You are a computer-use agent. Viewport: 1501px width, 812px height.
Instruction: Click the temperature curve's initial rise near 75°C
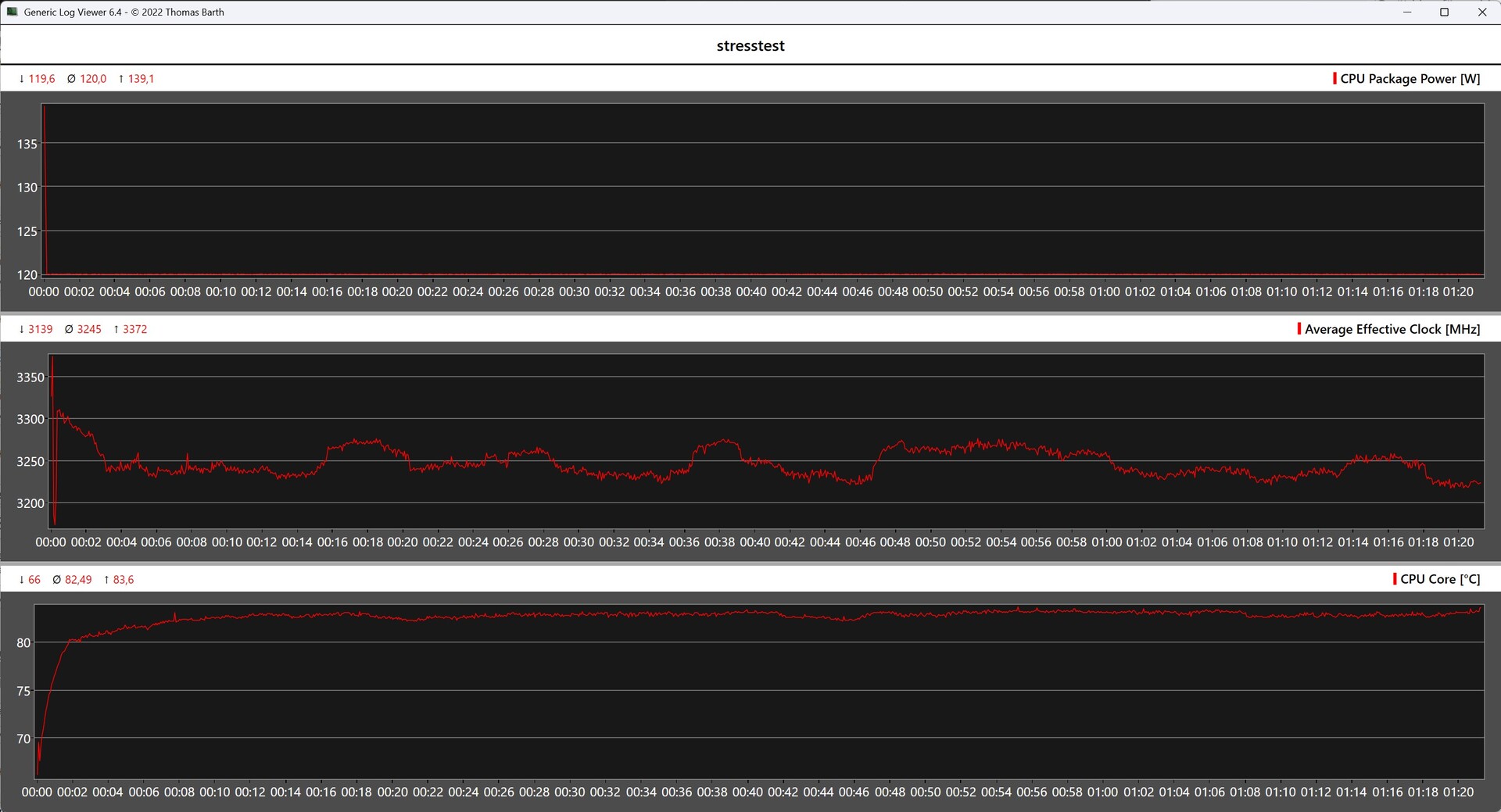tap(50, 691)
